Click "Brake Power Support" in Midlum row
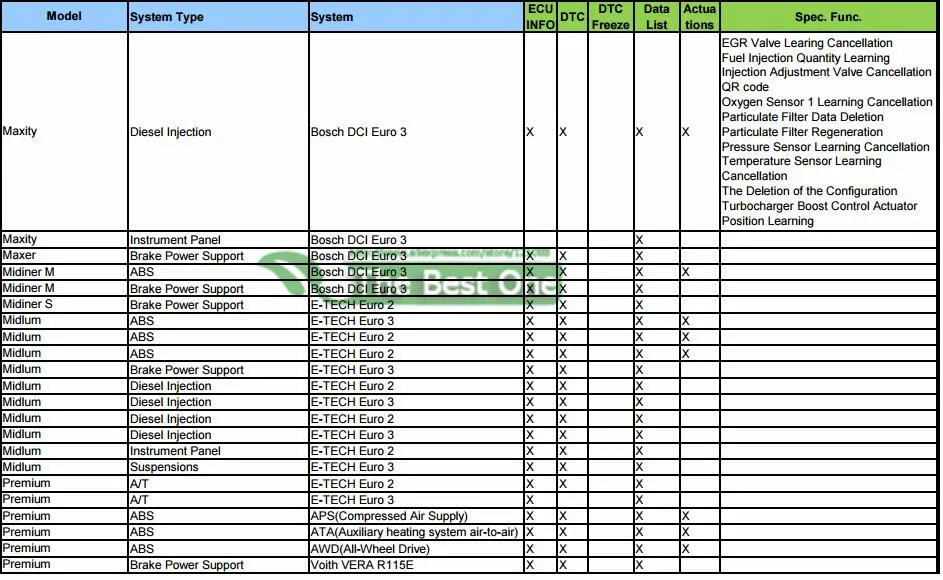The height and width of the screenshot is (580, 943). 186,369
